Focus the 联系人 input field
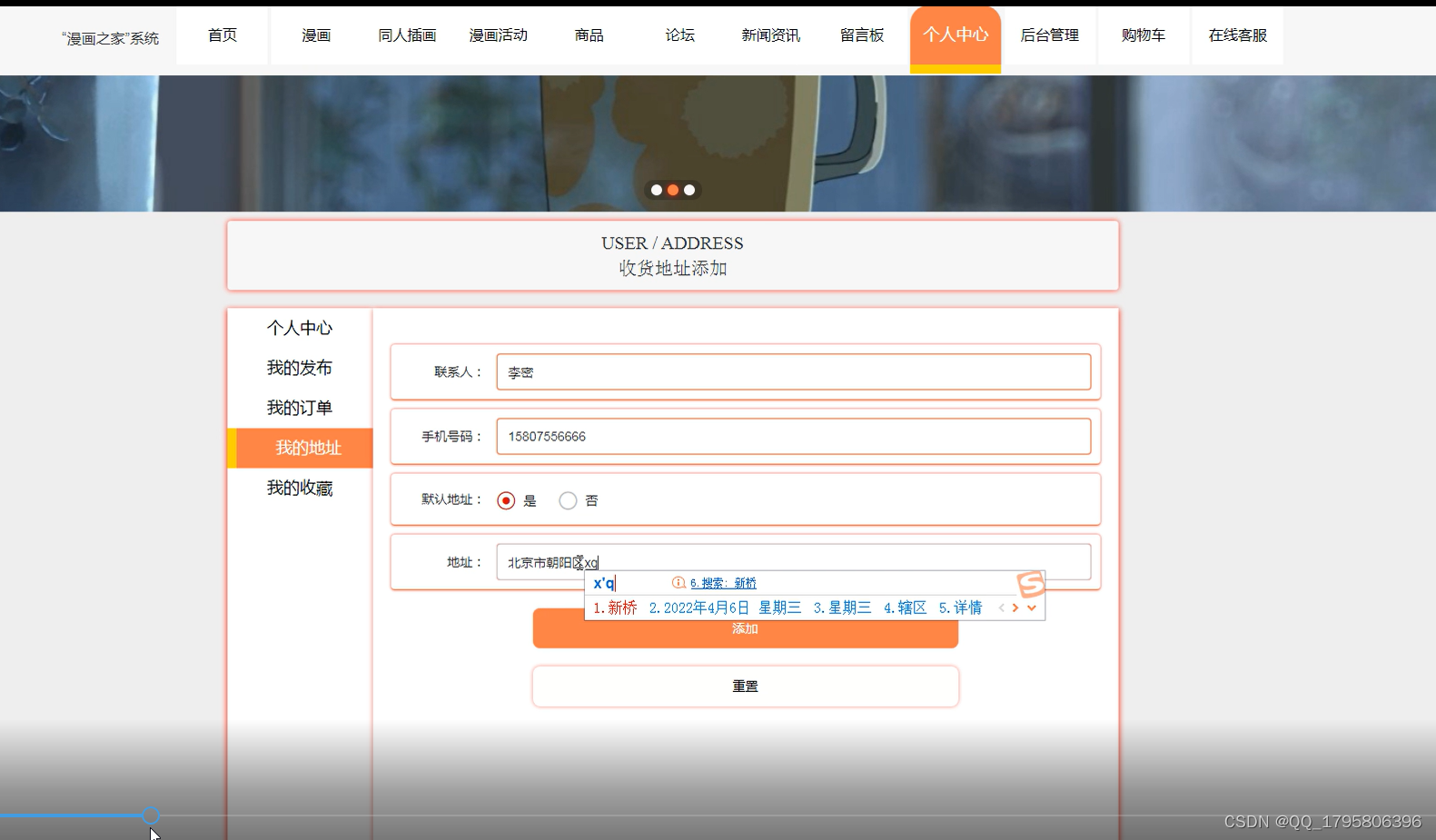 click(x=793, y=372)
